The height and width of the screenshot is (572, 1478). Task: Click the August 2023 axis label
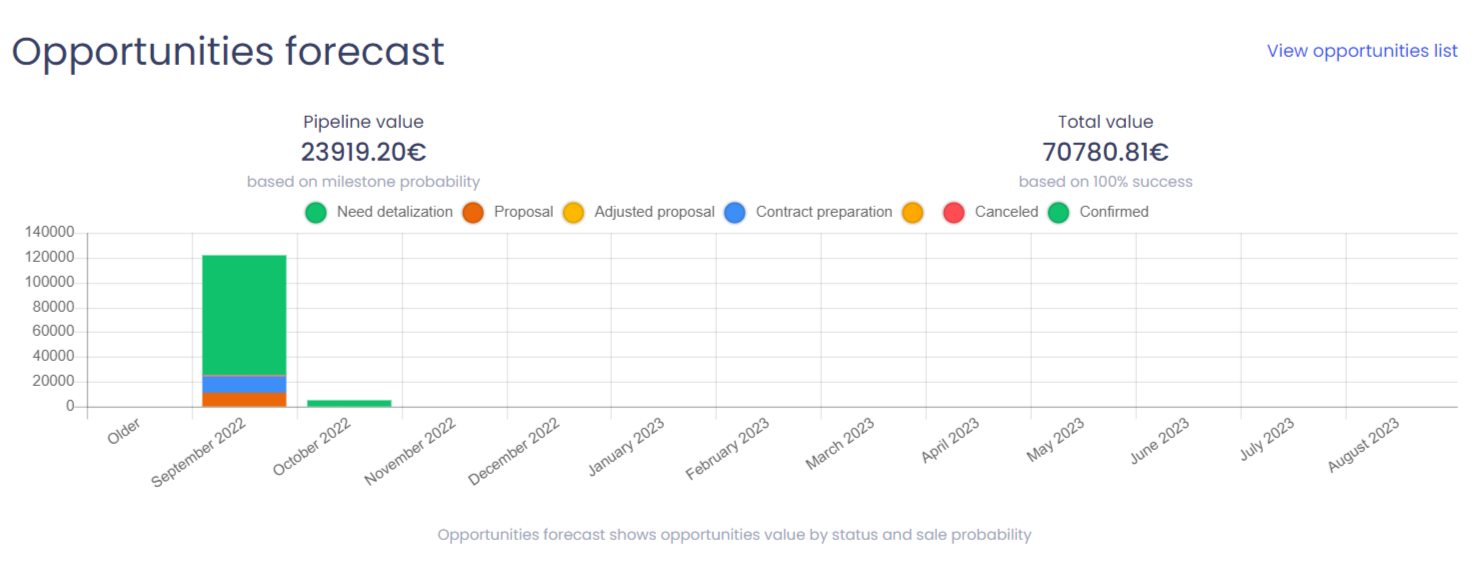(x=1364, y=445)
